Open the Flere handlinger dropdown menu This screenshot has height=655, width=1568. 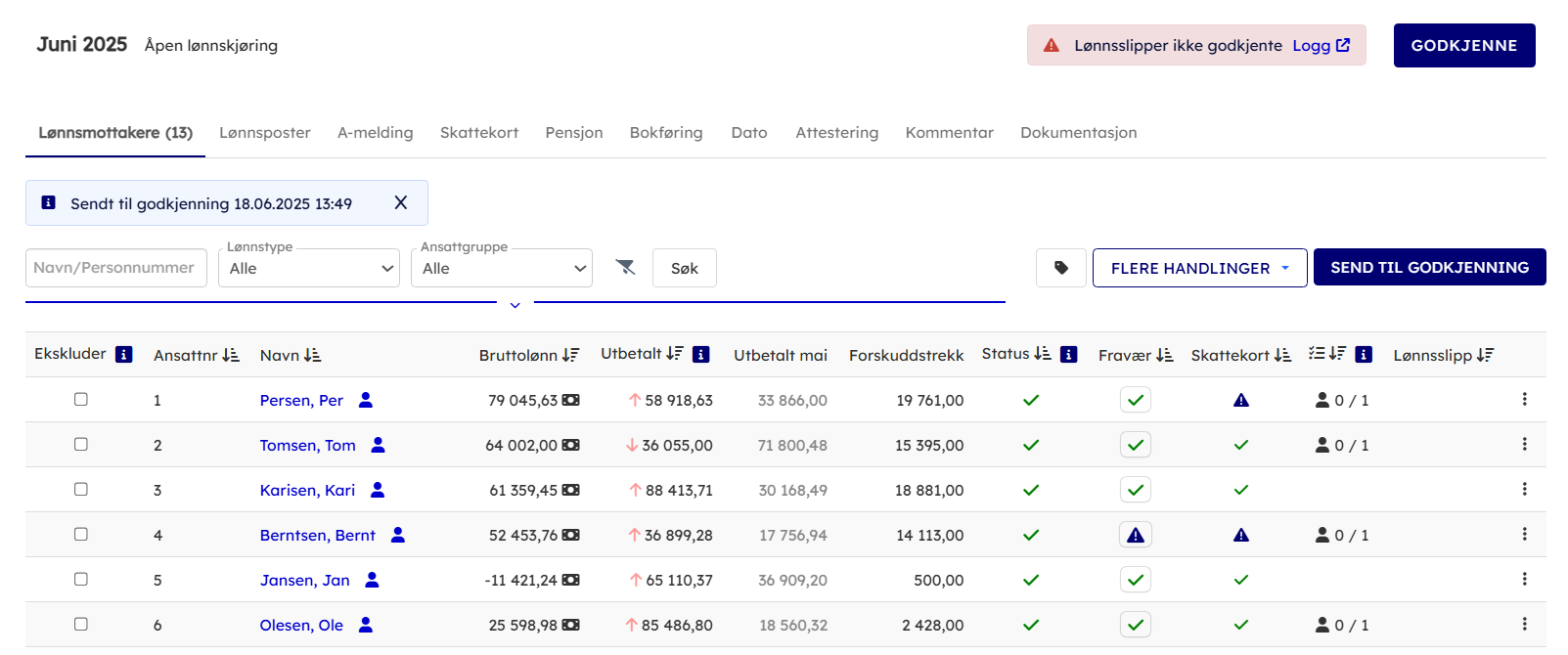(1199, 268)
